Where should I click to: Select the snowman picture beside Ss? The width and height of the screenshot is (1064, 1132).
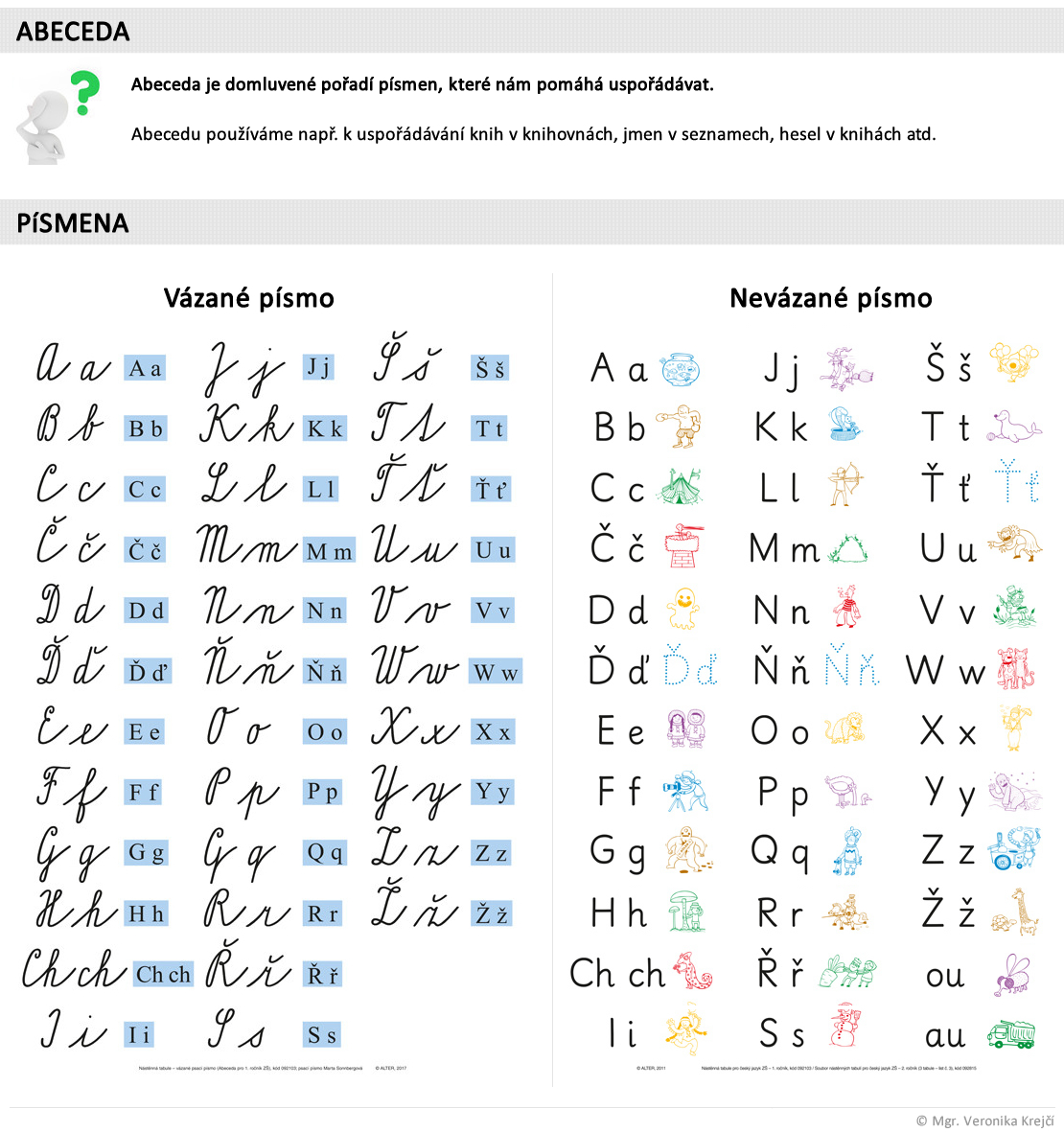[x=844, y=1026]
